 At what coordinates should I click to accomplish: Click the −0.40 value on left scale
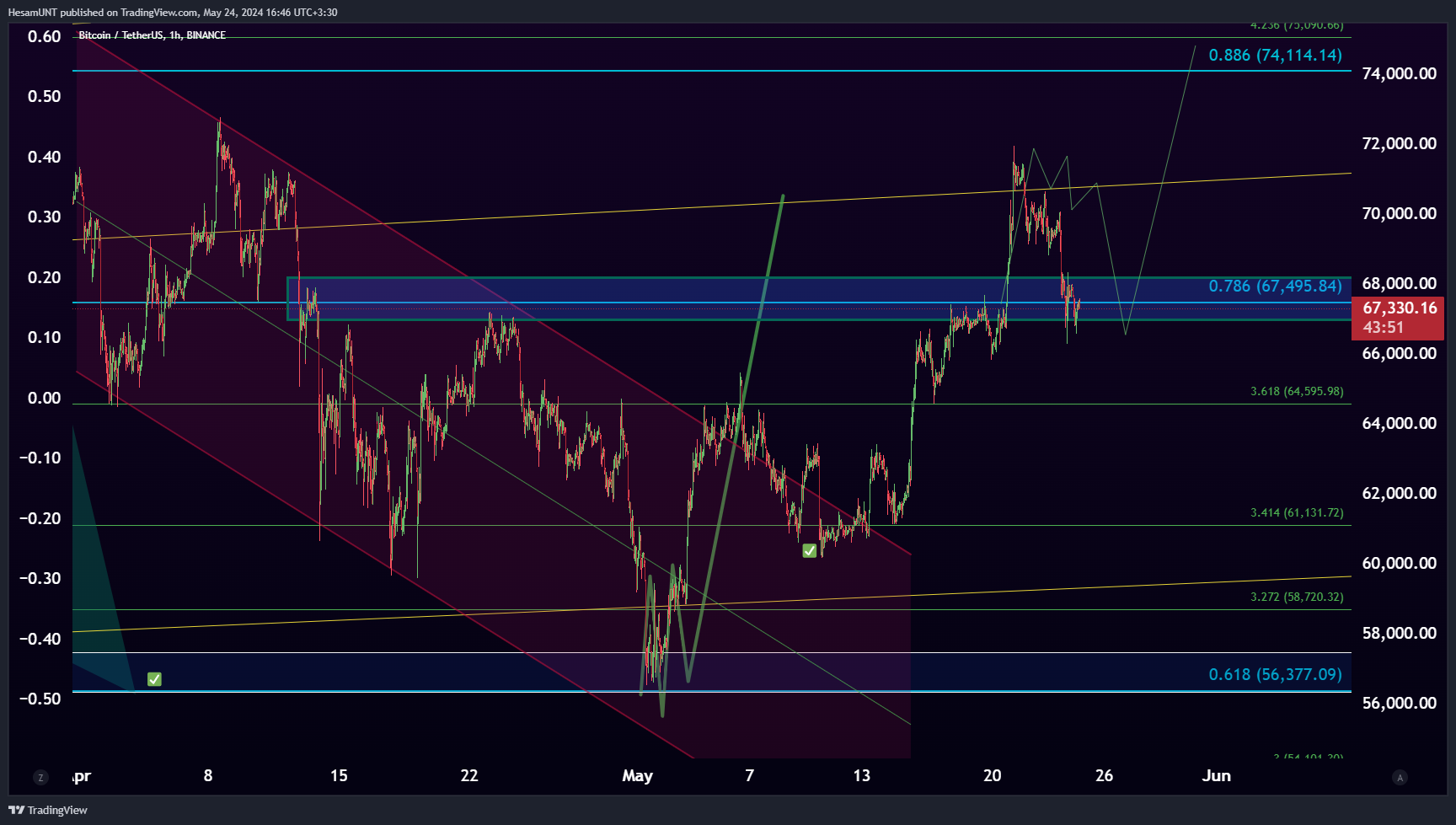[40, 639]
